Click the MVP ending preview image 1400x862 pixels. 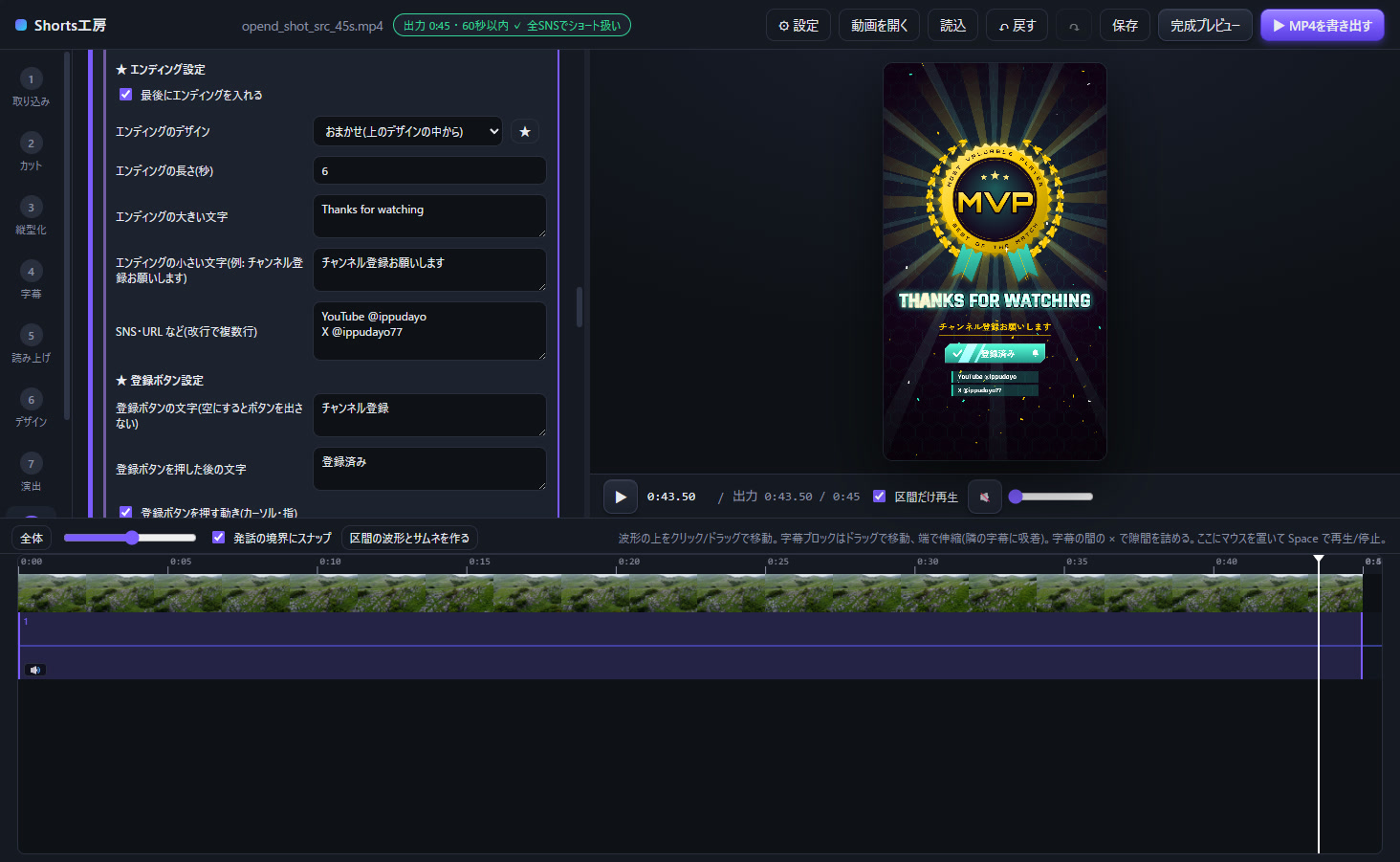tap(995, 261)
